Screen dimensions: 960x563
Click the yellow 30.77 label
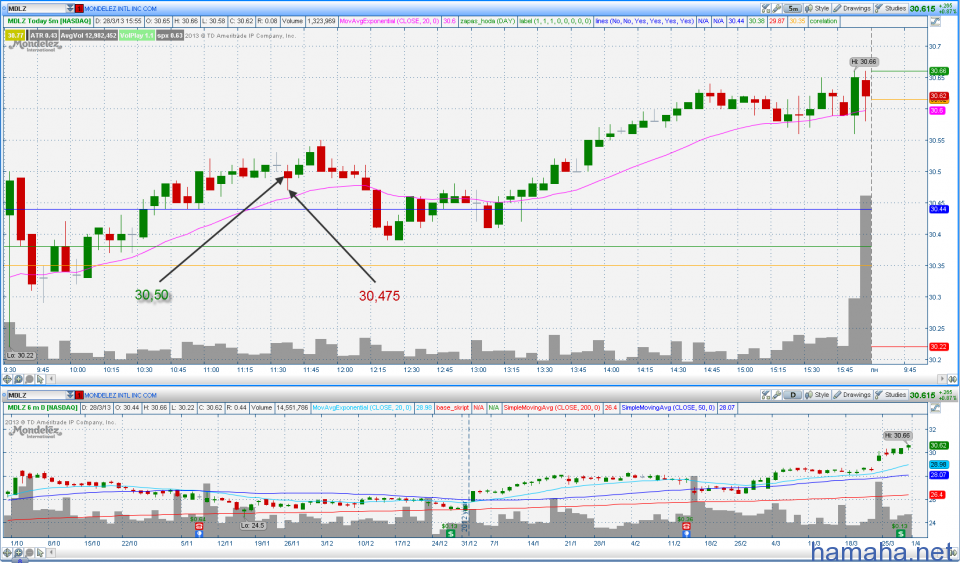tap(16, 35)
